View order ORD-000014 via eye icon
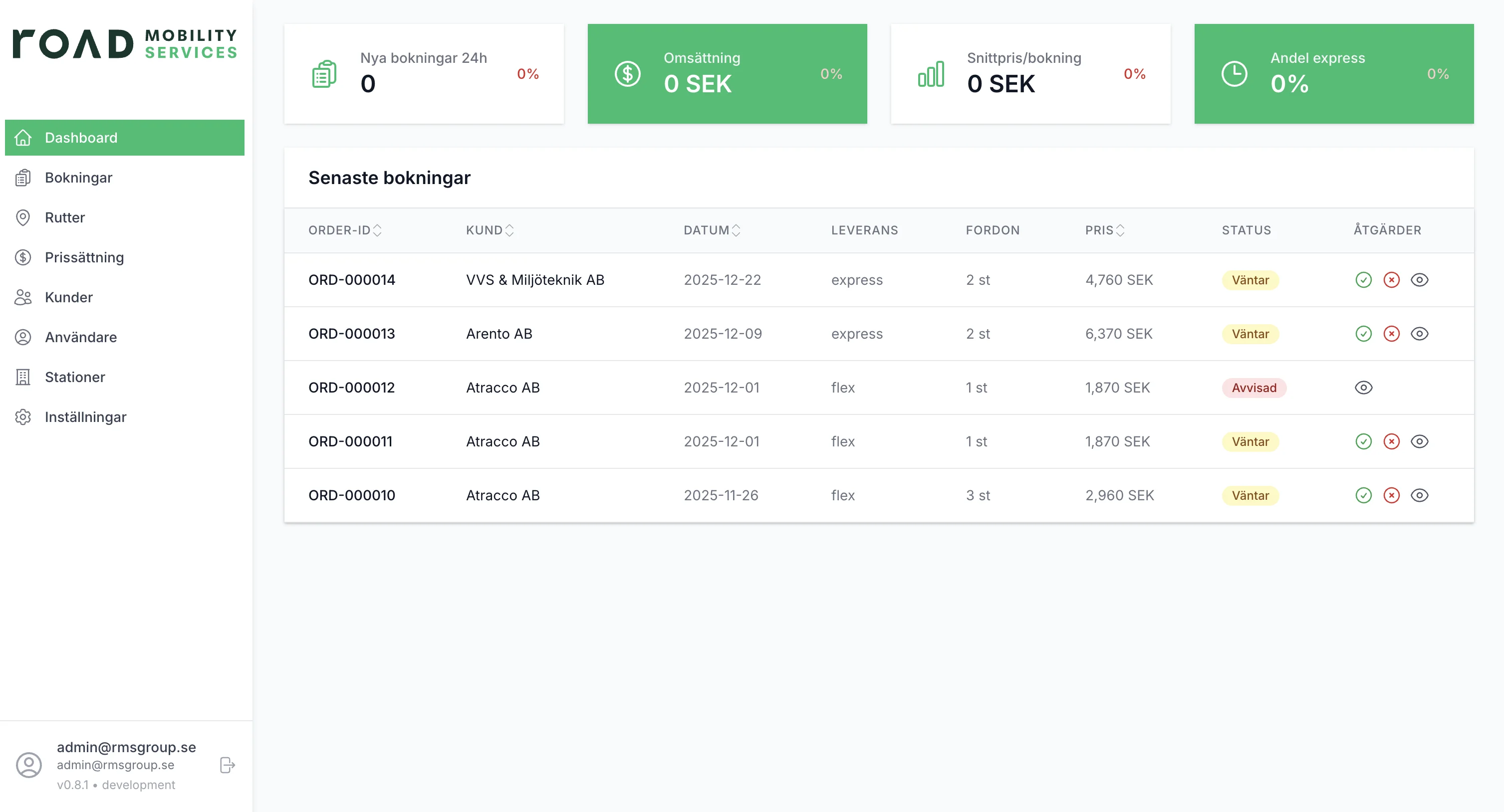Viewport: 1504px width, 812px height. pos(1419,280)
